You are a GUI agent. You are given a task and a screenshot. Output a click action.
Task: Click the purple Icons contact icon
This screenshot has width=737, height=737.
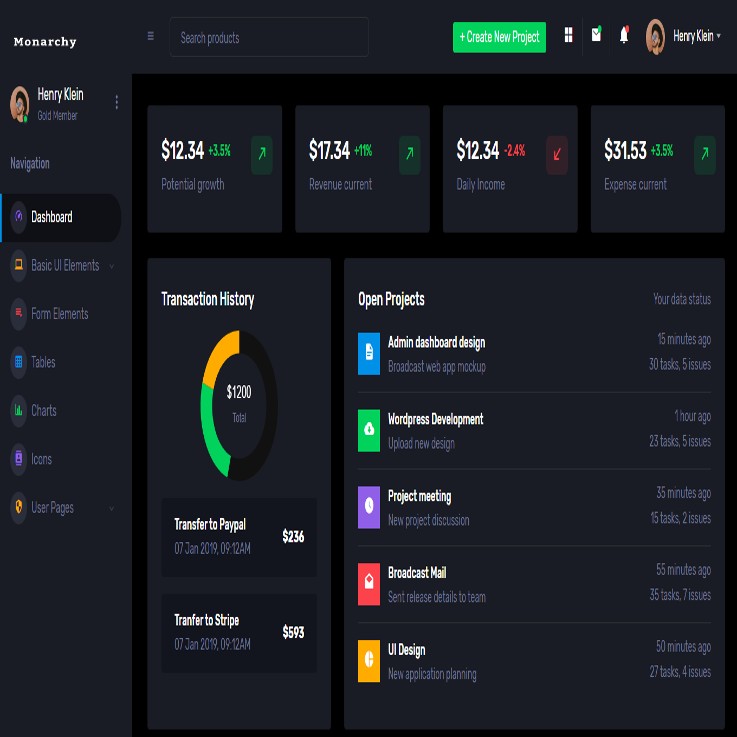[19, 459]
